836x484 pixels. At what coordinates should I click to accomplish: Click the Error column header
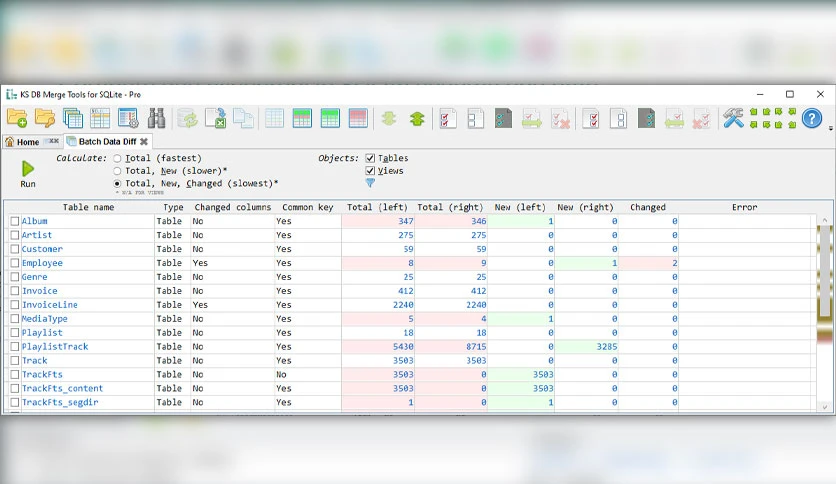click(744, 207)
